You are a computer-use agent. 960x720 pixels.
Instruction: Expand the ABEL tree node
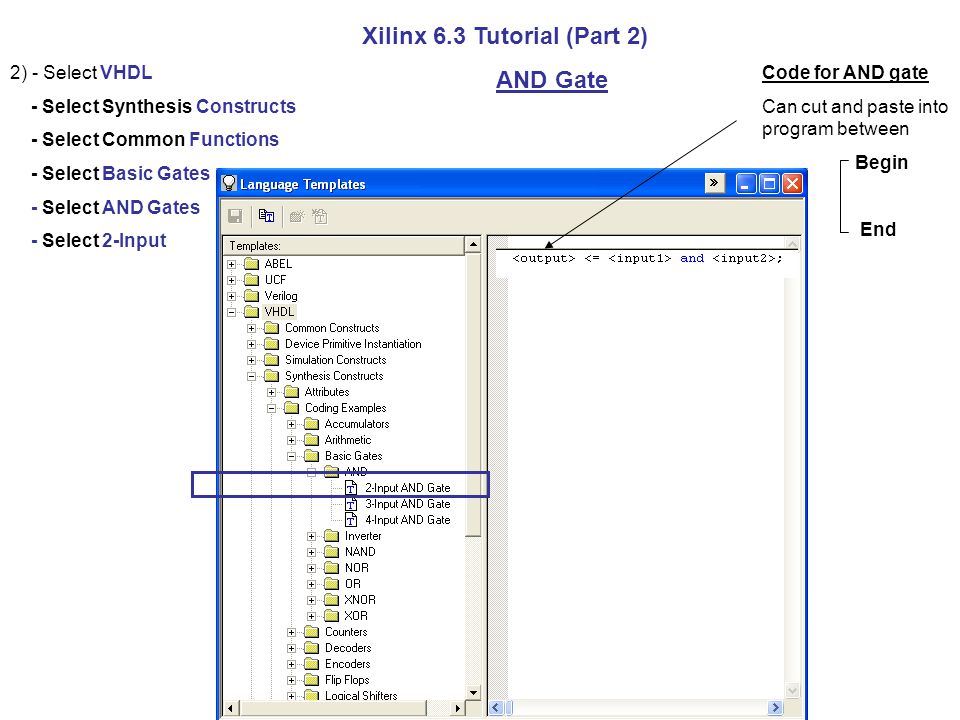pyautogui.click(x=231, y=264)
